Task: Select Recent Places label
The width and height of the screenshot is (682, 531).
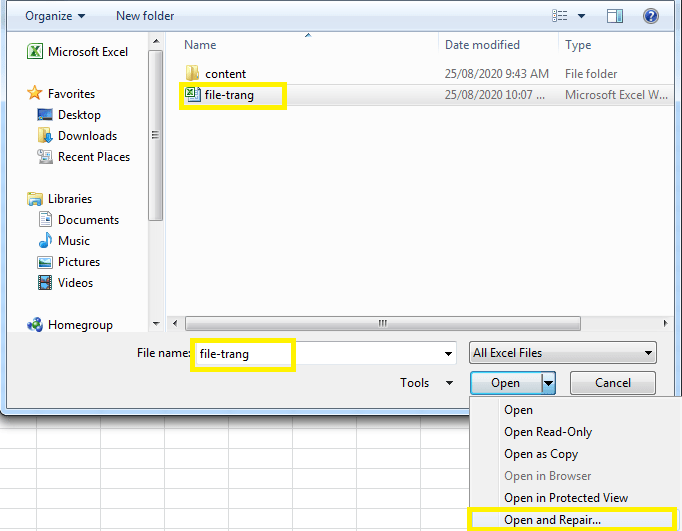Action: tap(94, 157)
